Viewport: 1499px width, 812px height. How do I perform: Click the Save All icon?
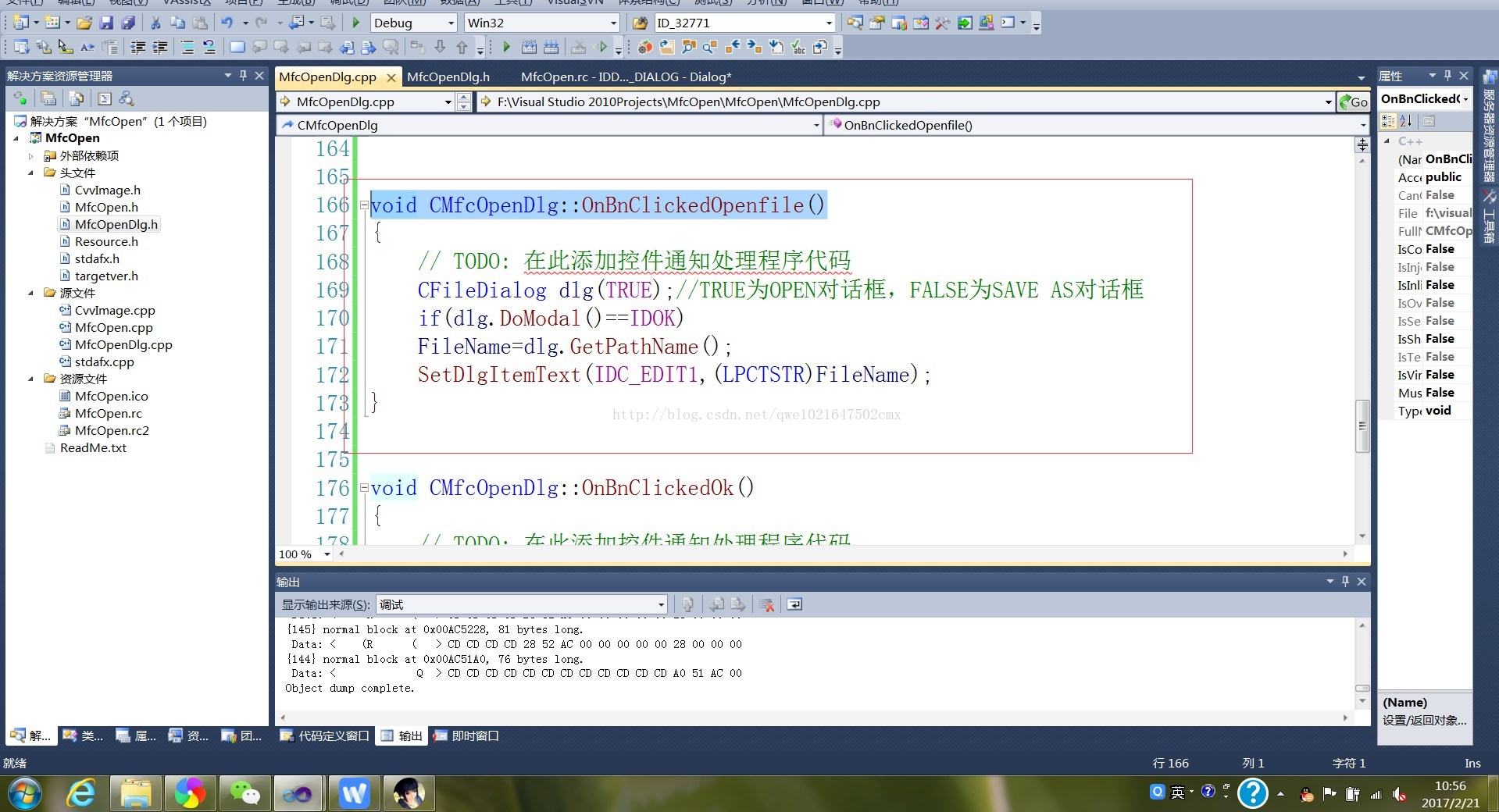point(129,23)
